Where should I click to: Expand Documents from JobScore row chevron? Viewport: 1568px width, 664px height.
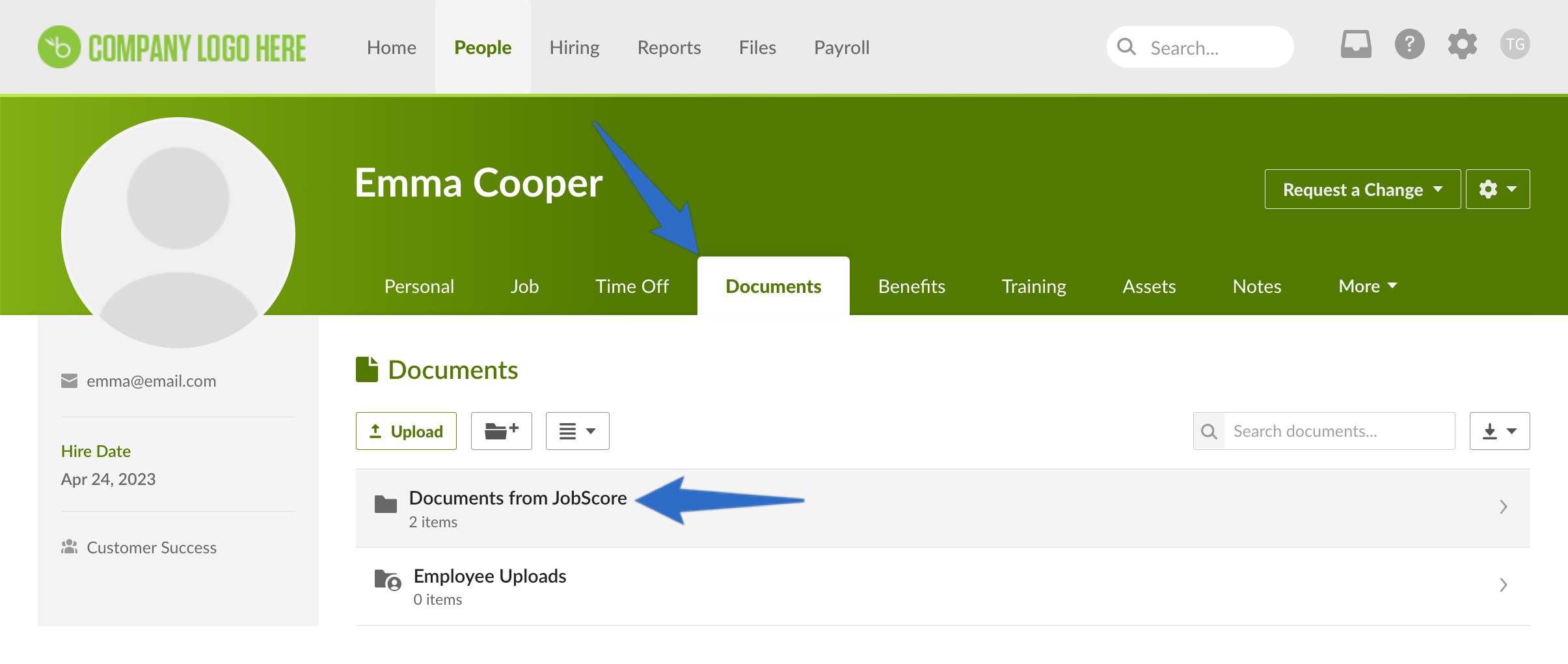click(1504, 507)
